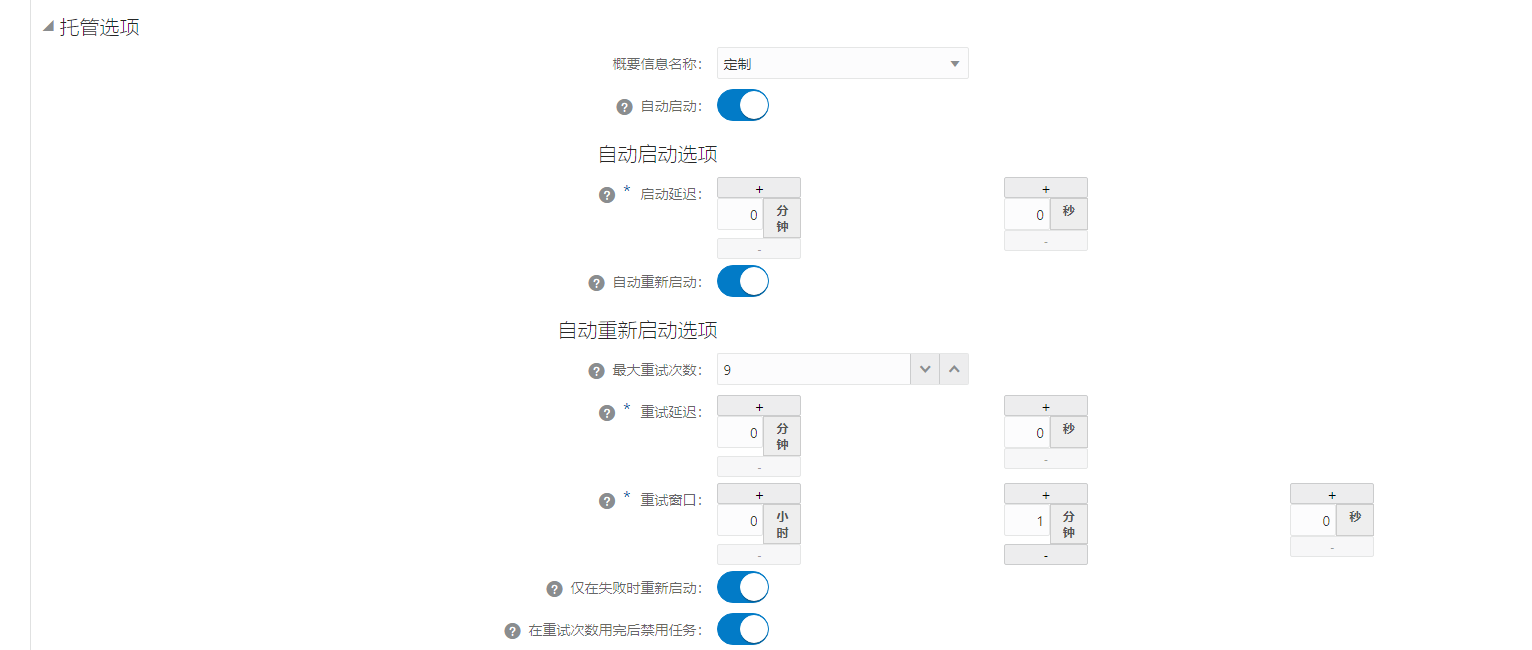1532x650 pixels.
Task: Click help icon next to 重试窗口
Action: click(x=606, y=501)
